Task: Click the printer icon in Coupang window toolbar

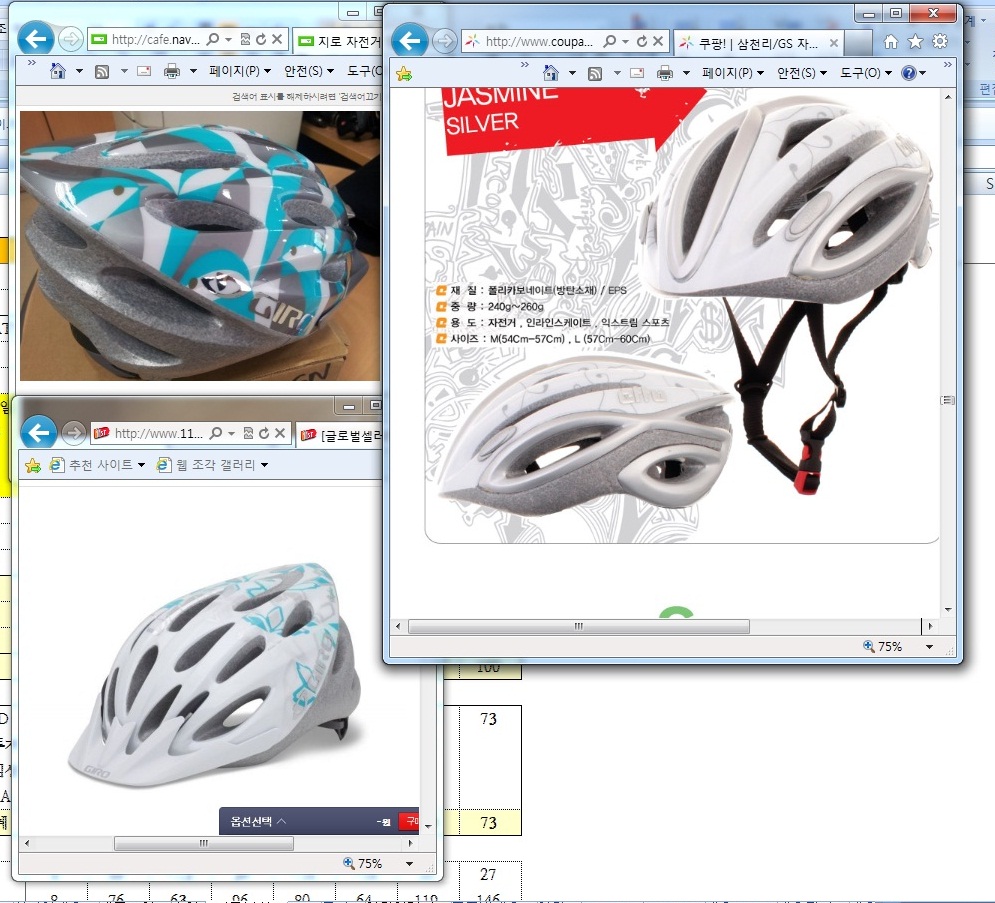Action: [665, 73]
